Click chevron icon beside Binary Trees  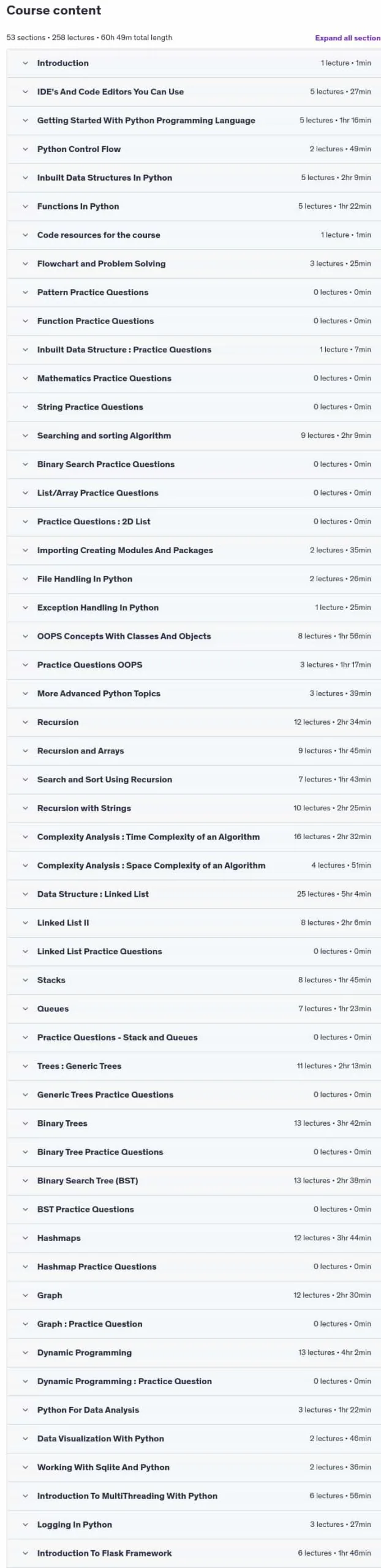pyautogui.click(x=25, y=1123)
